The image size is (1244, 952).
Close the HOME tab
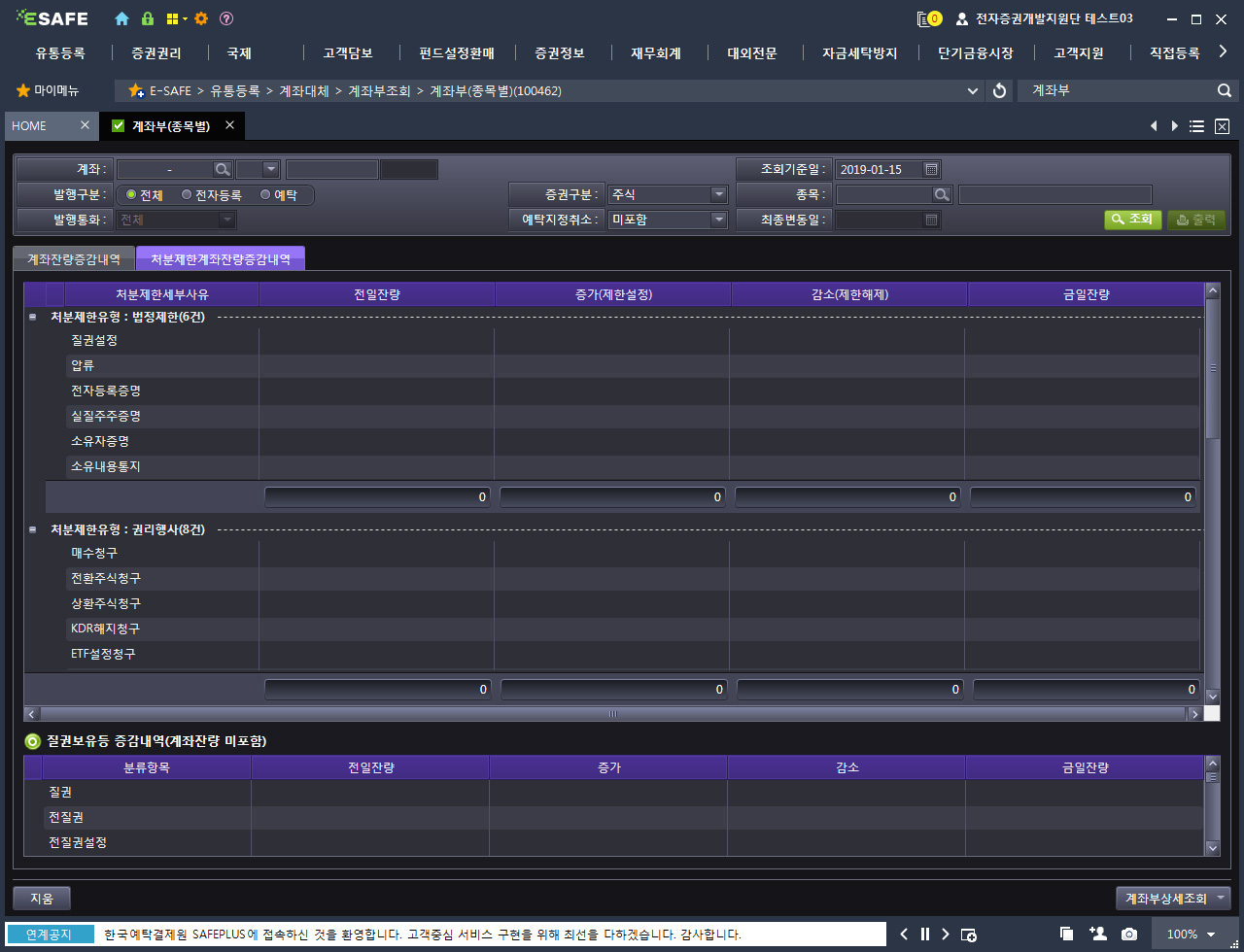click(x=85, y=125)
